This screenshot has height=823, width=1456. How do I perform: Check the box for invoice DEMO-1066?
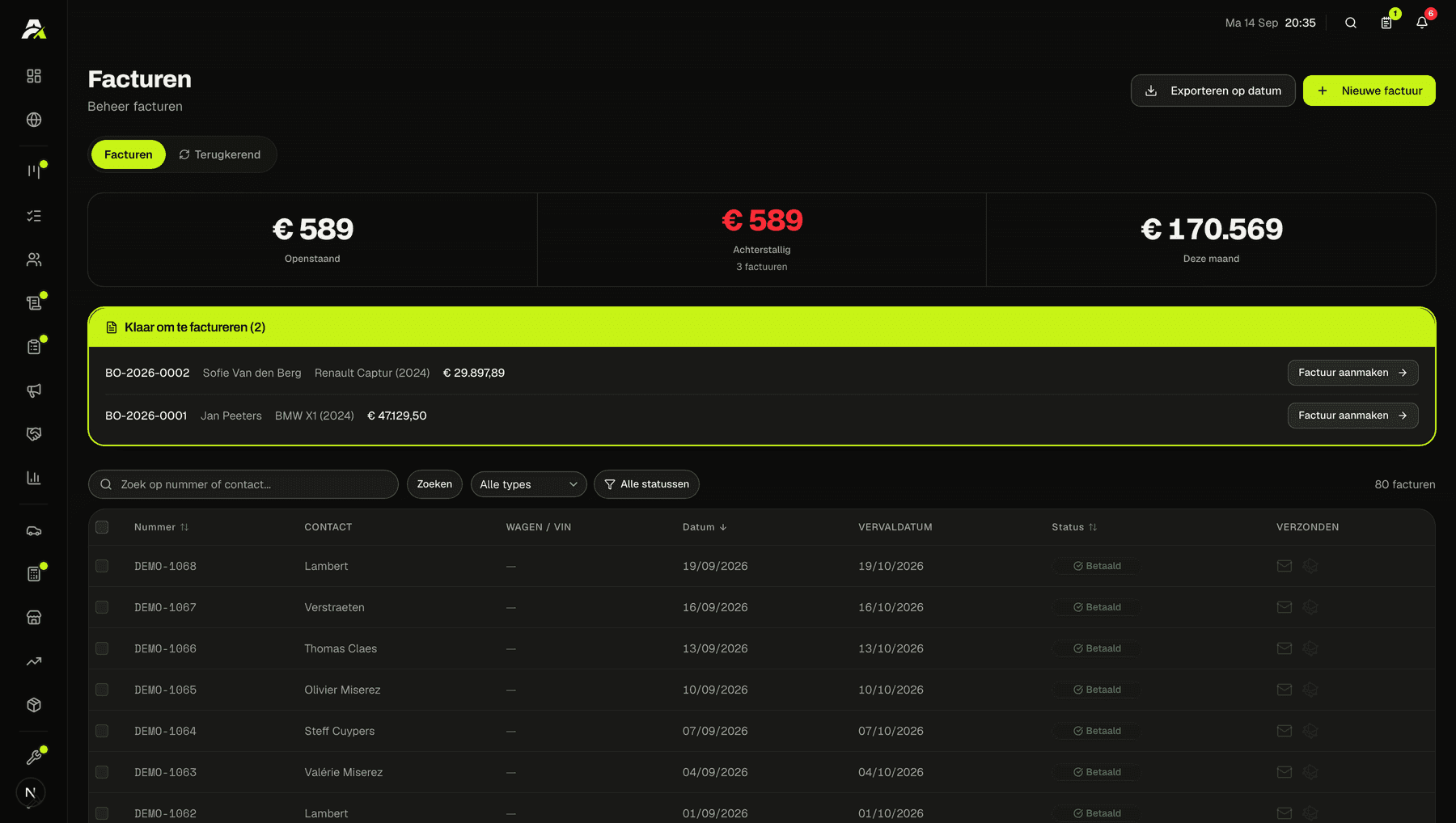[102, 648]
